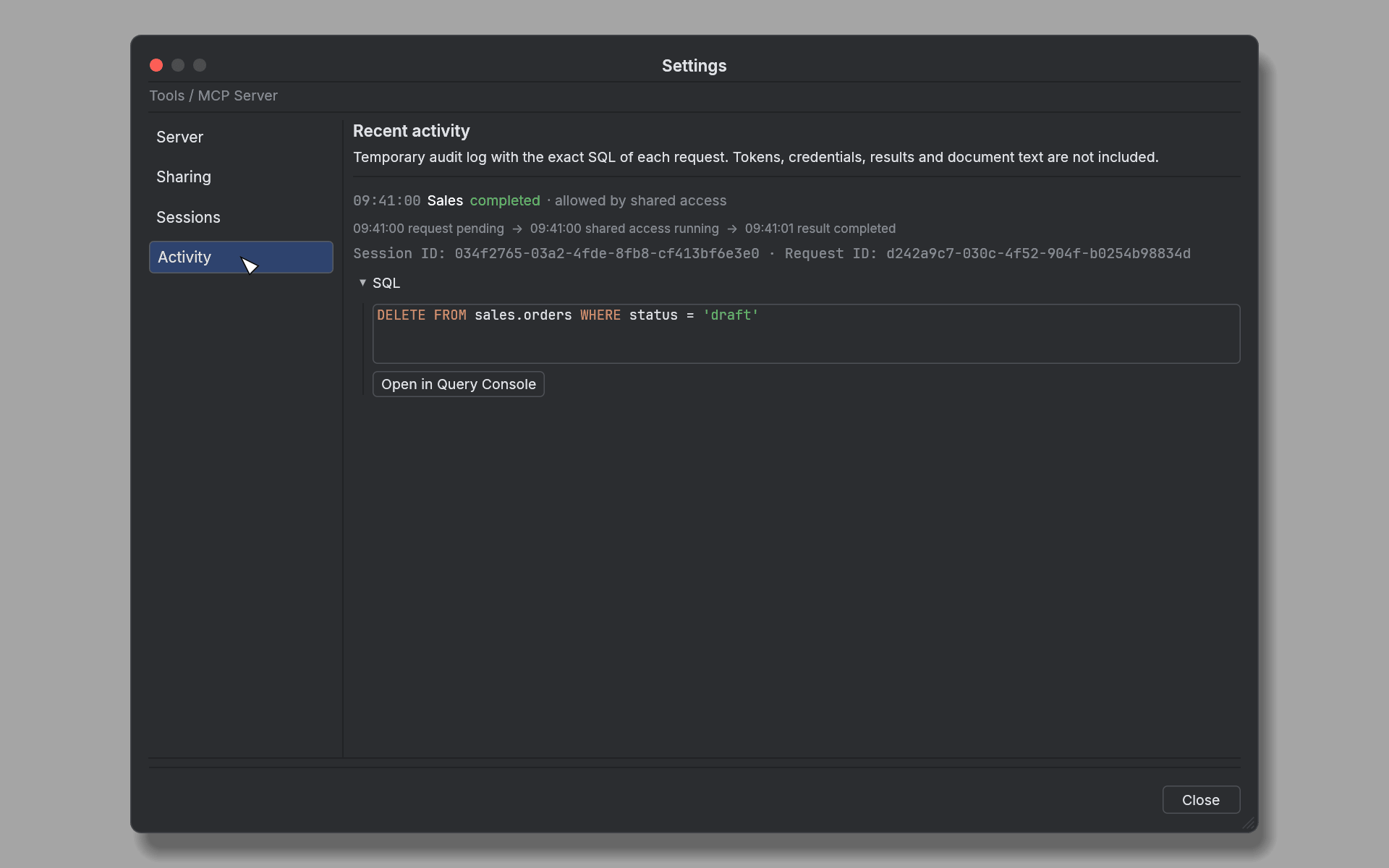Click the Session ID value text
Viewport: 1389px width, 868px height.
(x=607, y=254)
